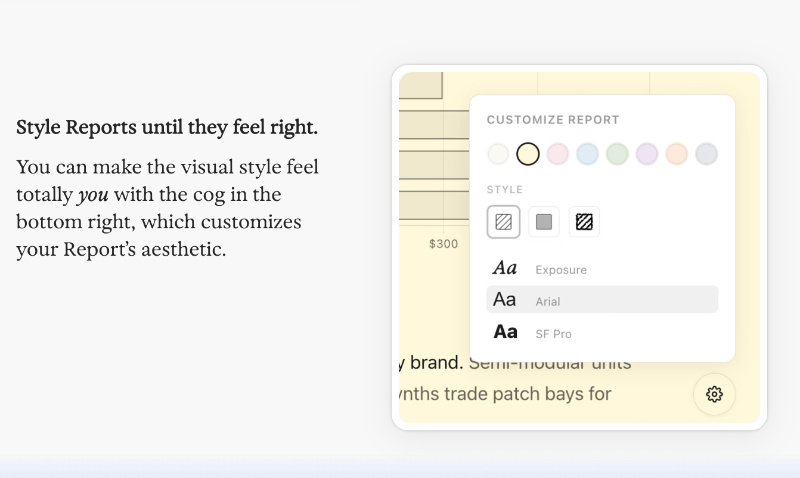Viewport: 800px width, 478px height.
Task: Select the orange color swatch
Action: click(x=677, y=154)
